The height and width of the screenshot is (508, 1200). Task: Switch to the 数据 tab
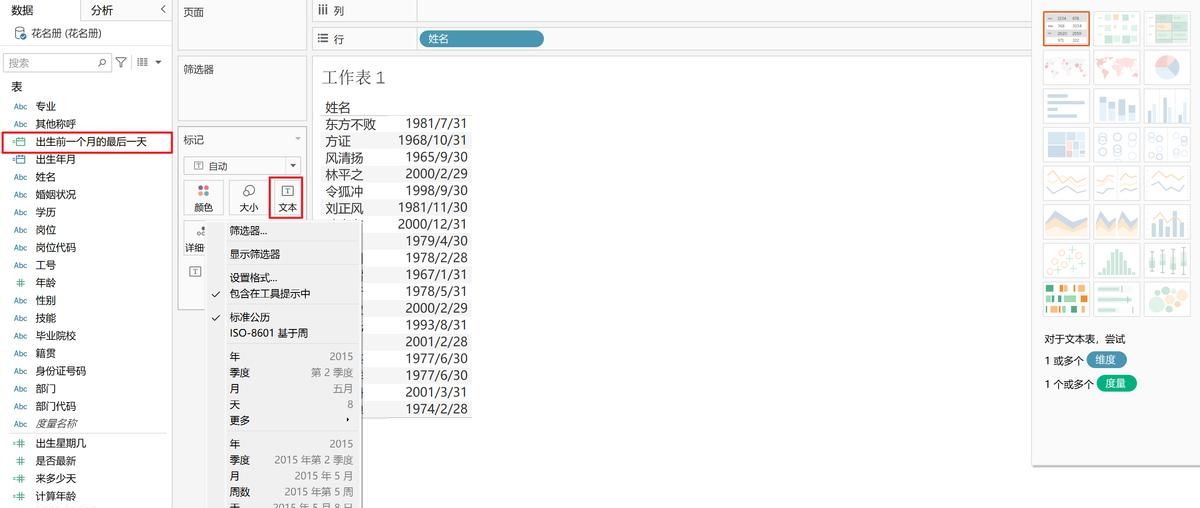pyautogui.click(x=22, y=10)
